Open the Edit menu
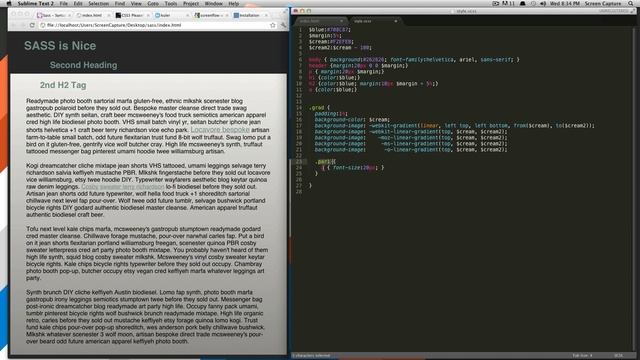Screen dimensions: 640x360 pyautogui.click(x=78, y=3)
